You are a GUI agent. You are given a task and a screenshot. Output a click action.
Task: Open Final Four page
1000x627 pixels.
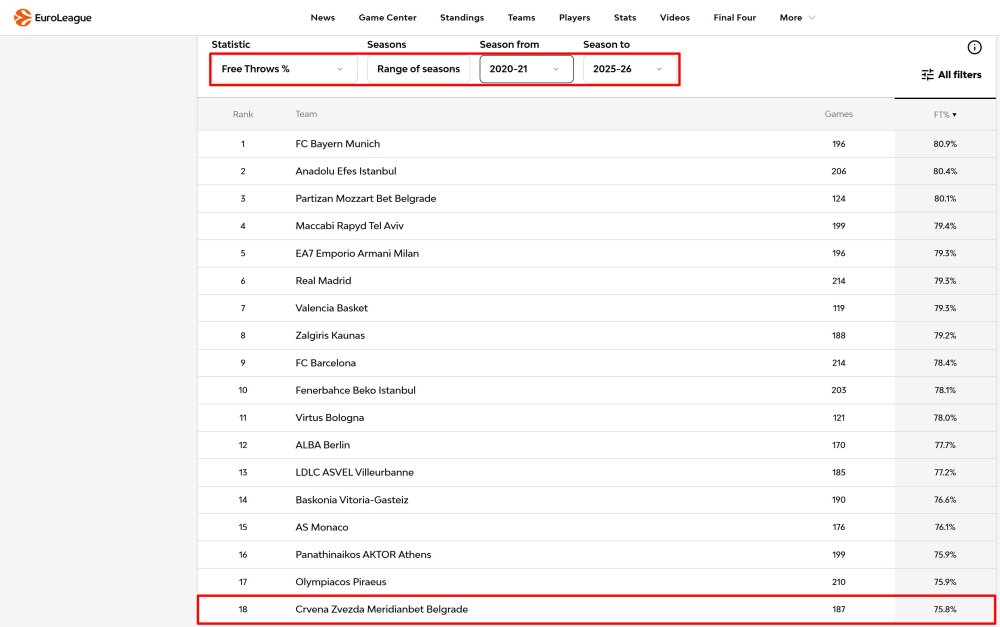tap(735, 17)
